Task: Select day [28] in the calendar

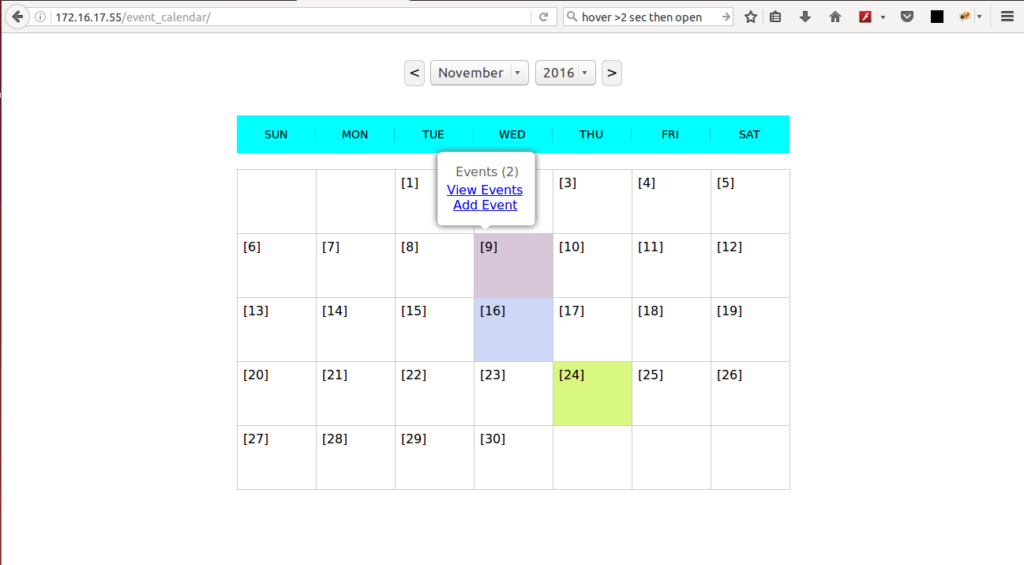Action: [x=355, y=457]
